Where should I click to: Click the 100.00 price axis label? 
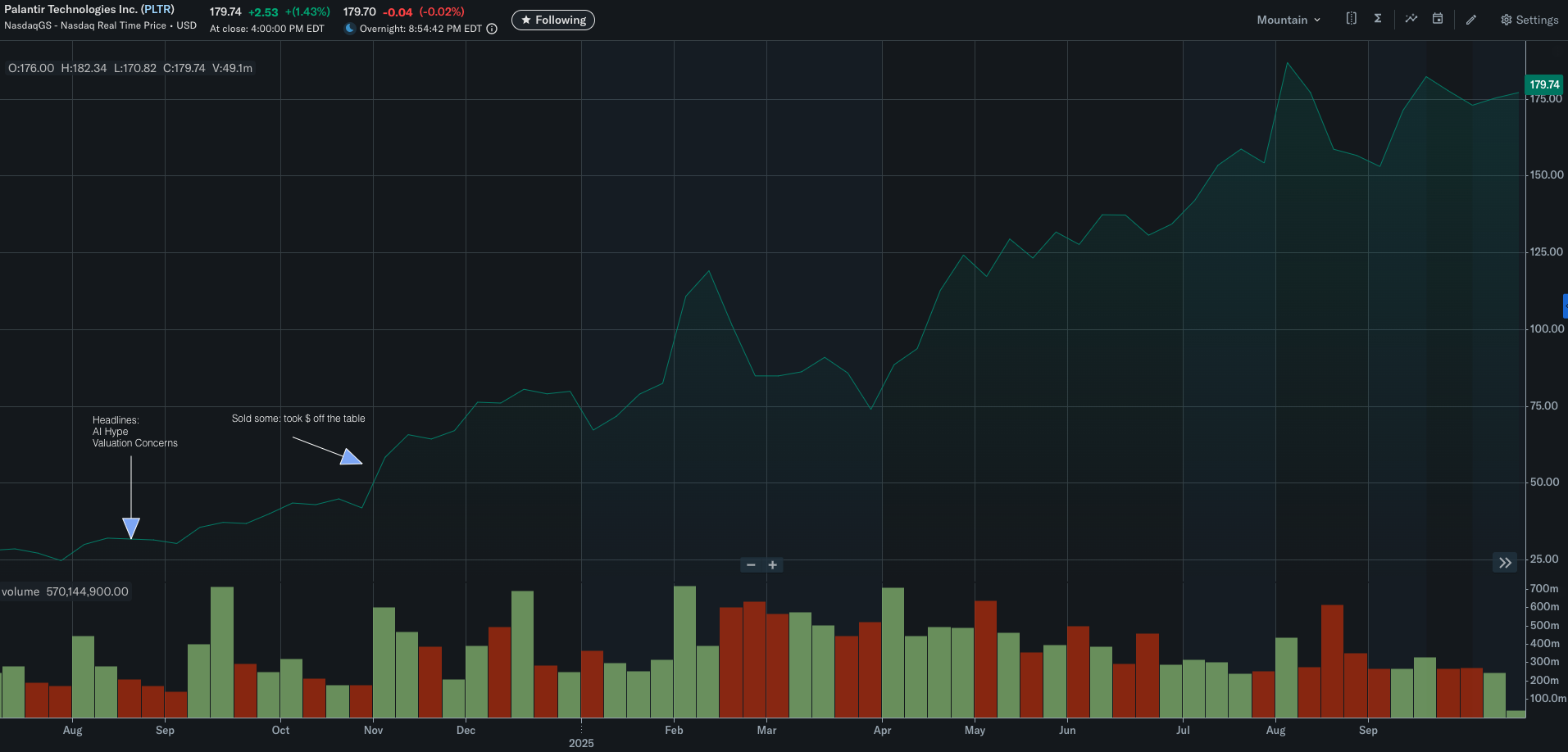pyautogui.click(x=1547, y=328)
